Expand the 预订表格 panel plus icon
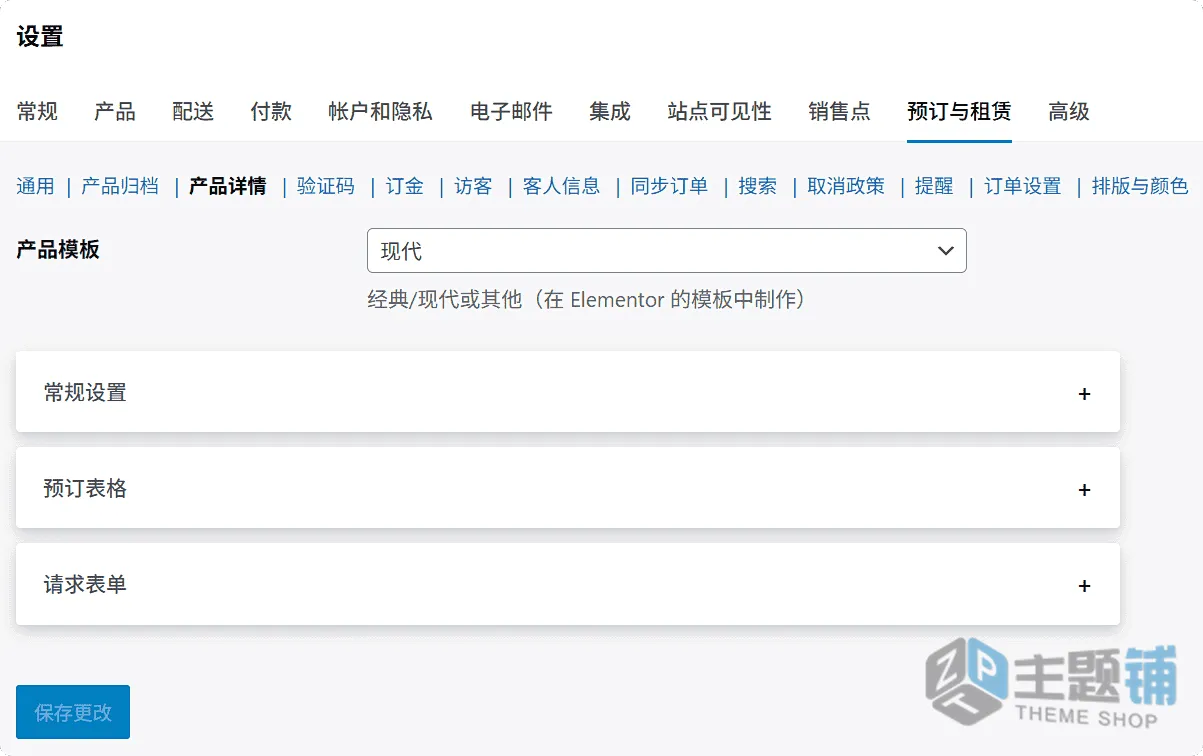This screenshot has width=1203, height=756. coord(1084,490)
